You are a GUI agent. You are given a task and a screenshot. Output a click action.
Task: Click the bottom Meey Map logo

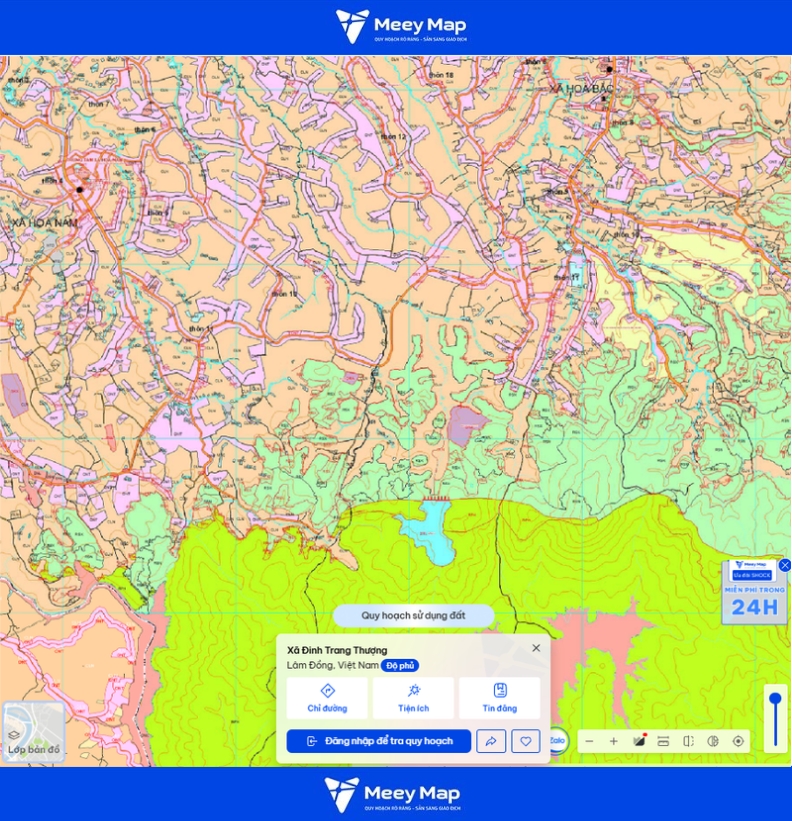392,794
